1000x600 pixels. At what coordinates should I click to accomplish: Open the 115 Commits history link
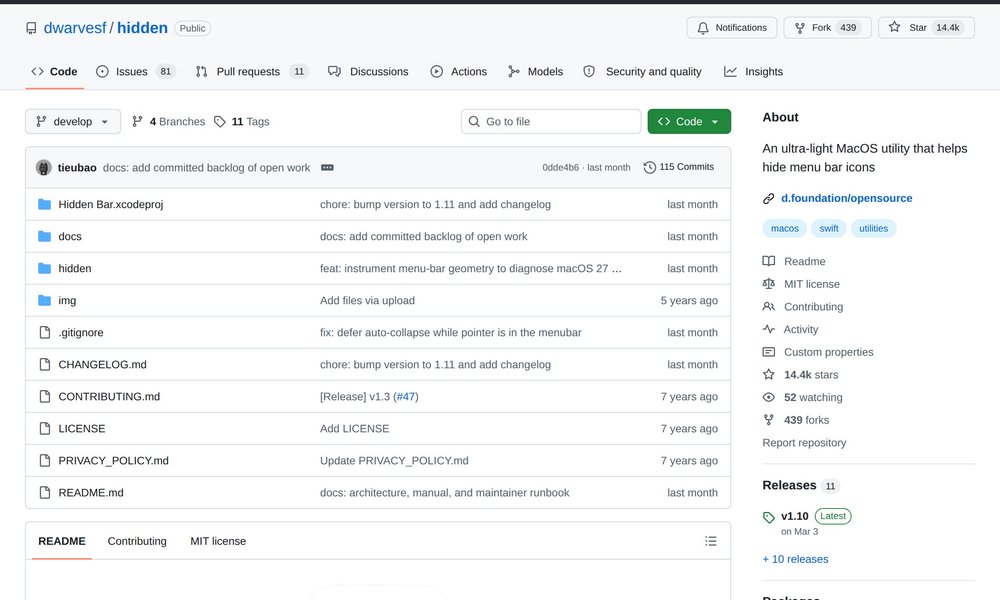click(679, 167)
